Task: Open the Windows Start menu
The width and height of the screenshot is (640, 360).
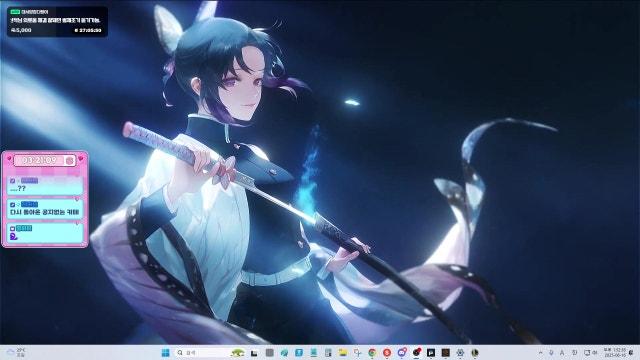Action: (165, 353)
